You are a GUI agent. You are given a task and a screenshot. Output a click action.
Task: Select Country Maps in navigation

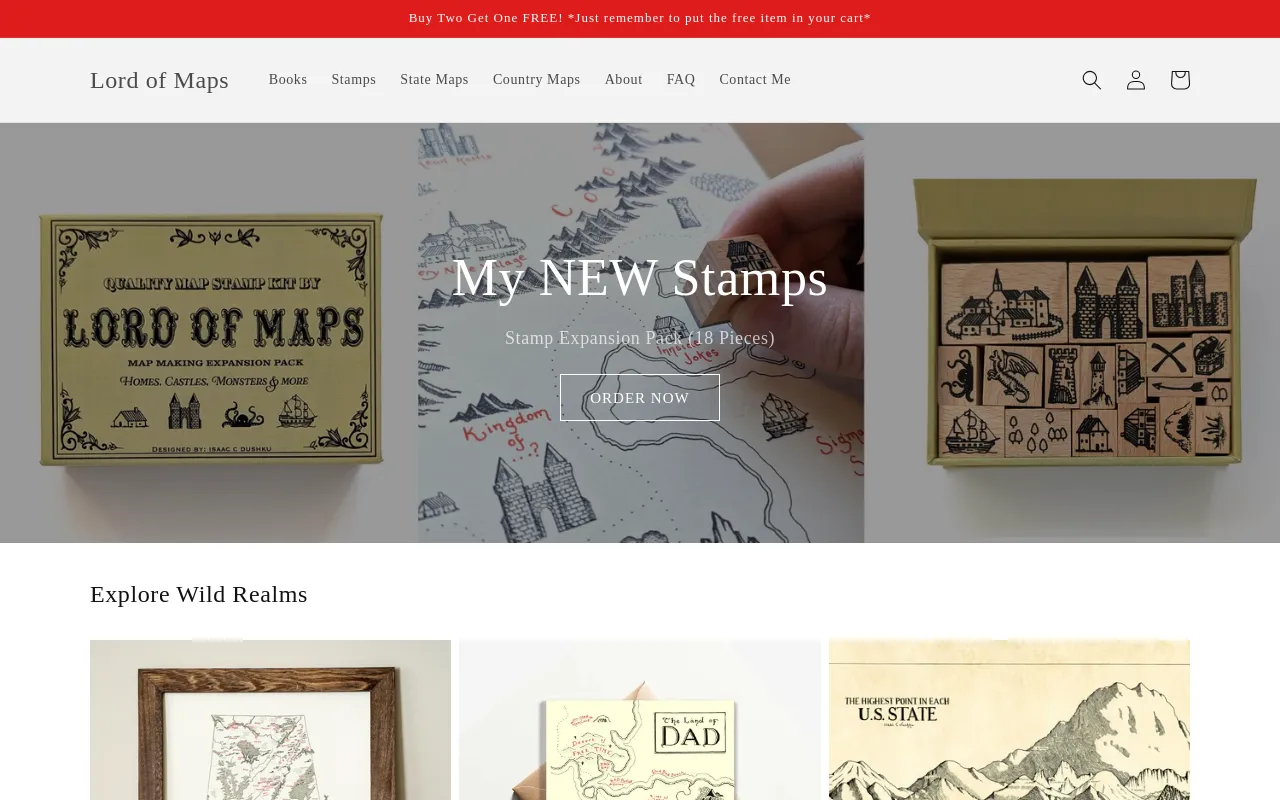(x=536, y=80)
